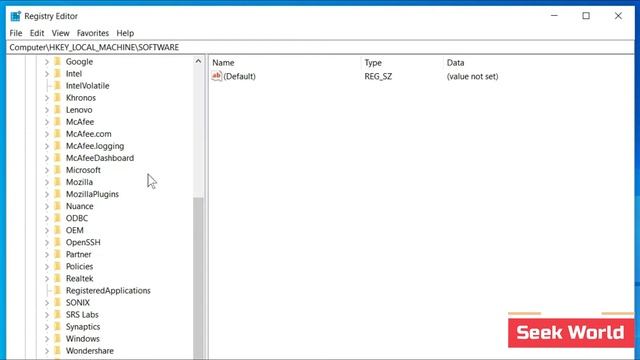The width and height of the screenshot is (640, 360).
Task: Click the registry path address bar
Action: 320,47
